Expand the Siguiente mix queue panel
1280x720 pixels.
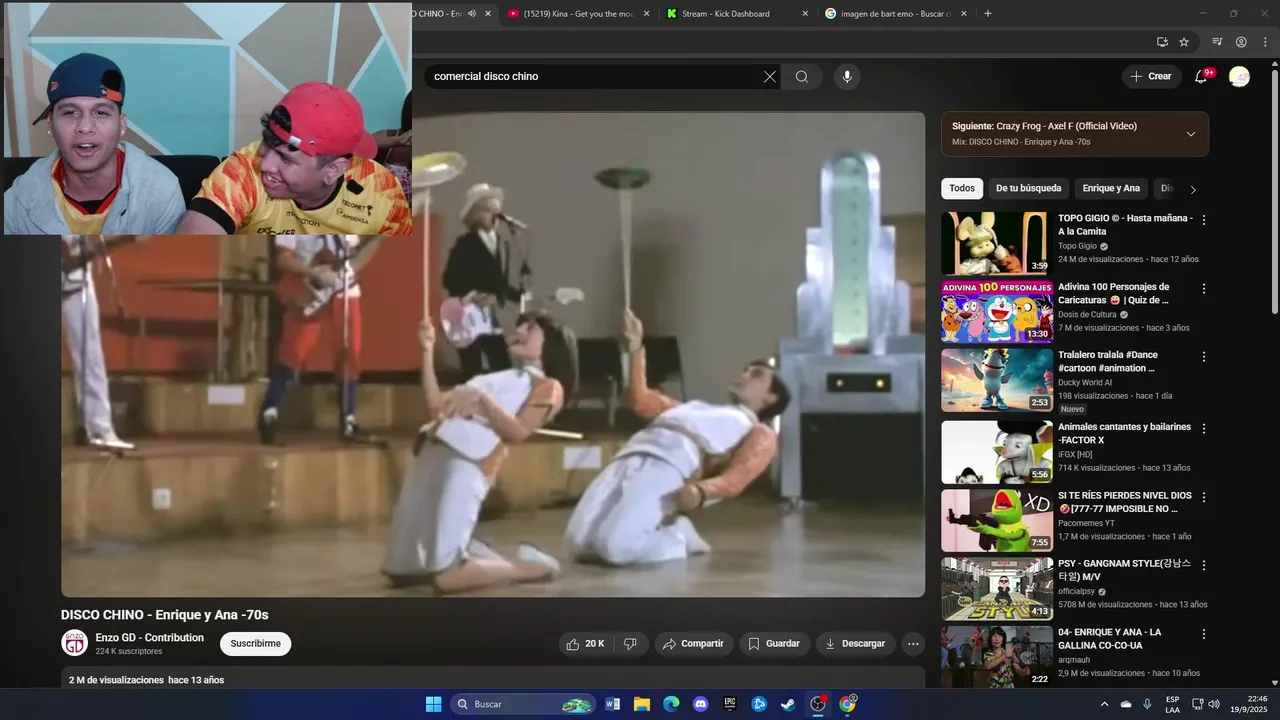pos(1190,134)
